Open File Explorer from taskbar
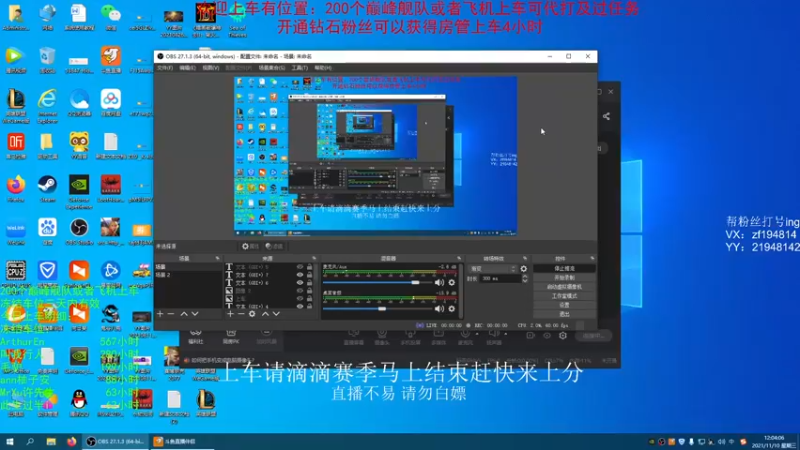The height and width of the screenshot is (450, 800). (x=51, y=441)
